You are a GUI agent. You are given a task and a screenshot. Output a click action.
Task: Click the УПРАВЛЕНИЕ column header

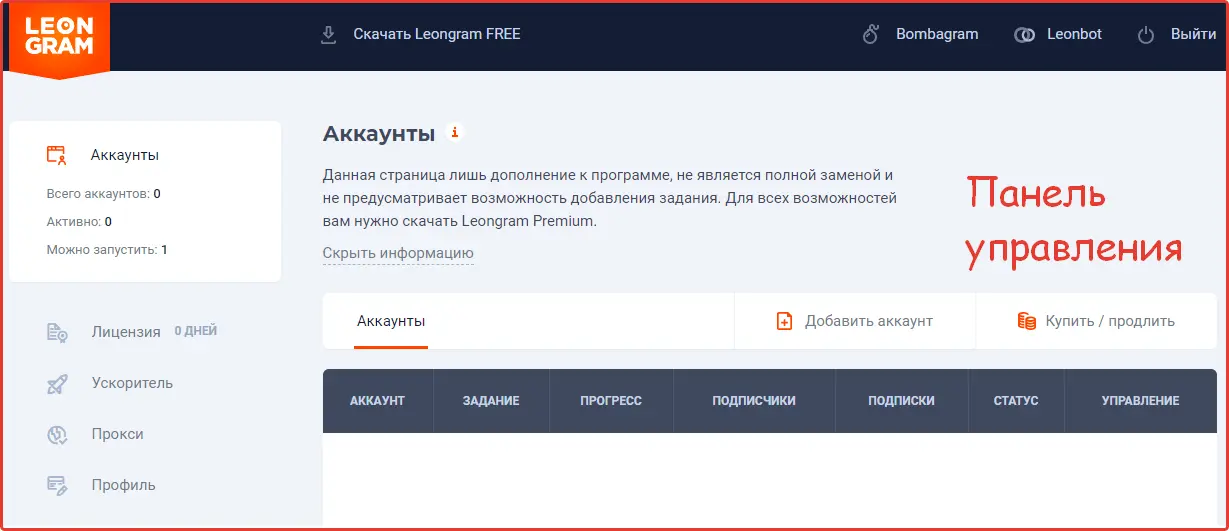(1141, 401)
